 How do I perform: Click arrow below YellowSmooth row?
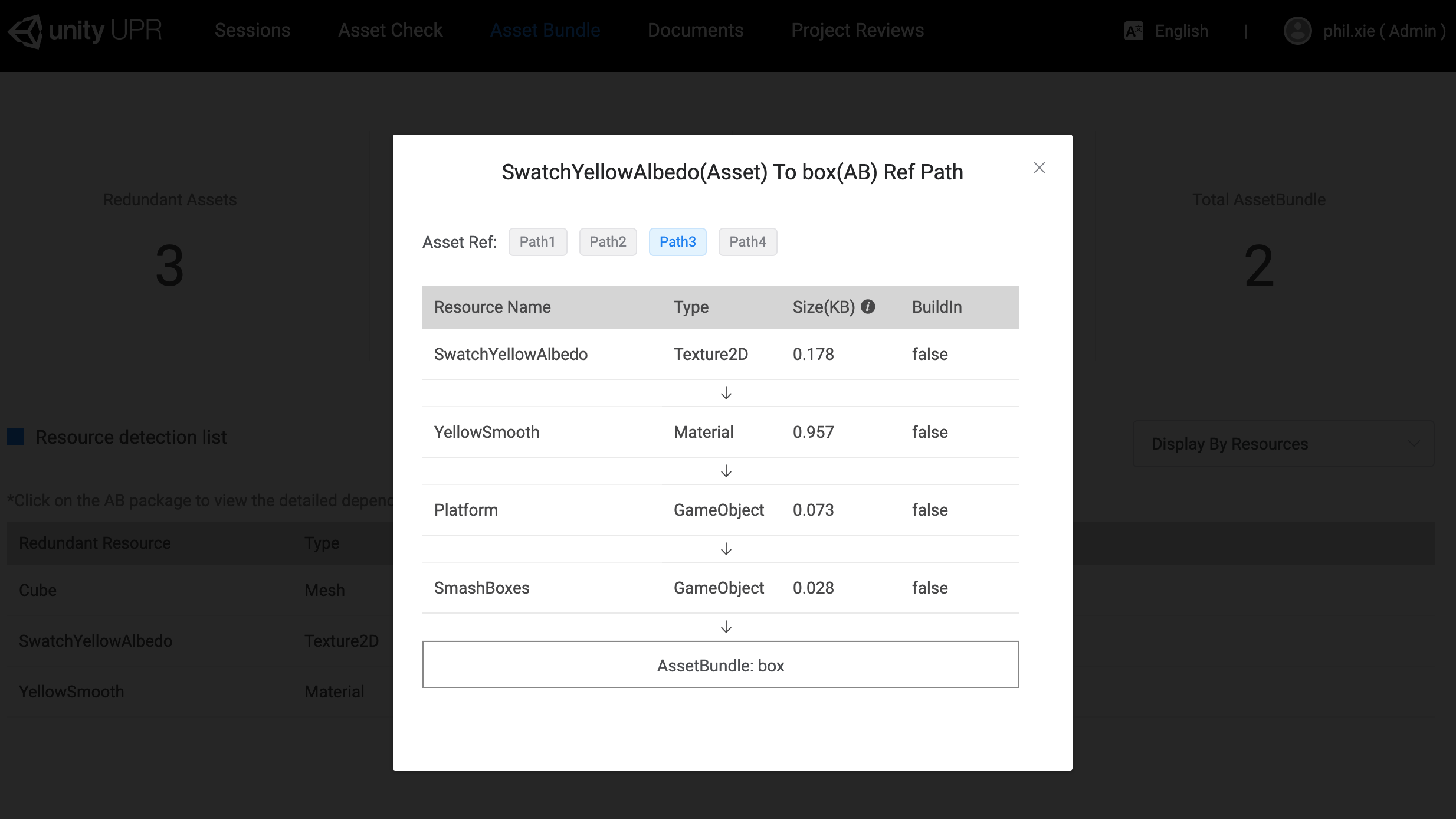[x=726, y=471]
